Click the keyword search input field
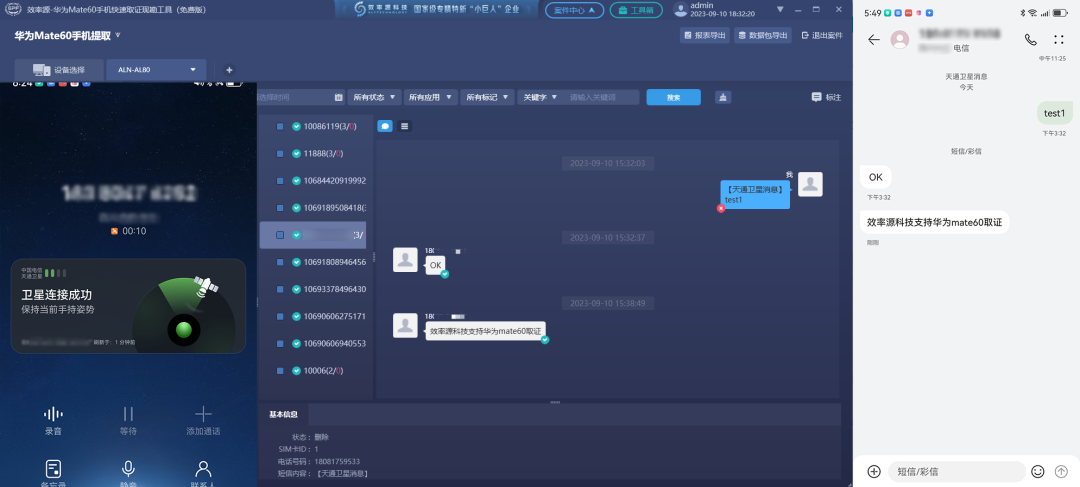This screenshot has height=487, width=1080. [x=601, y=98]
